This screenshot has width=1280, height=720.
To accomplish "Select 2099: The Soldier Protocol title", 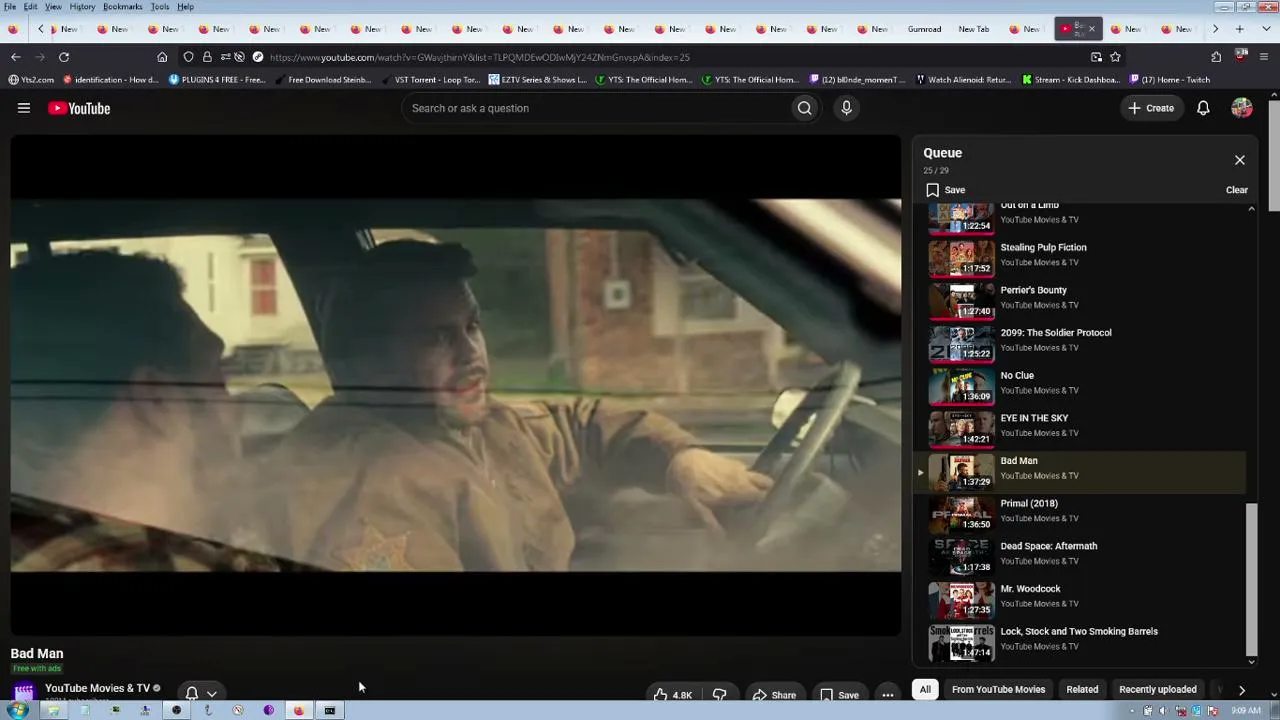I will tap(1056, 333).
